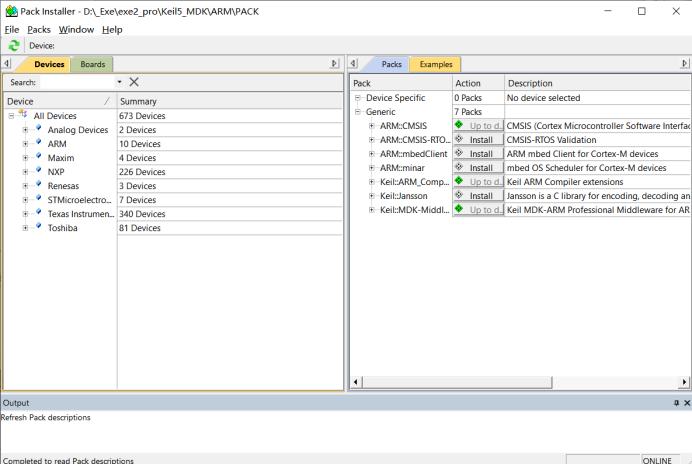Expand the Toshiba vendor node
This screenshot has width=692, height=465.
[x=26, y=228]
